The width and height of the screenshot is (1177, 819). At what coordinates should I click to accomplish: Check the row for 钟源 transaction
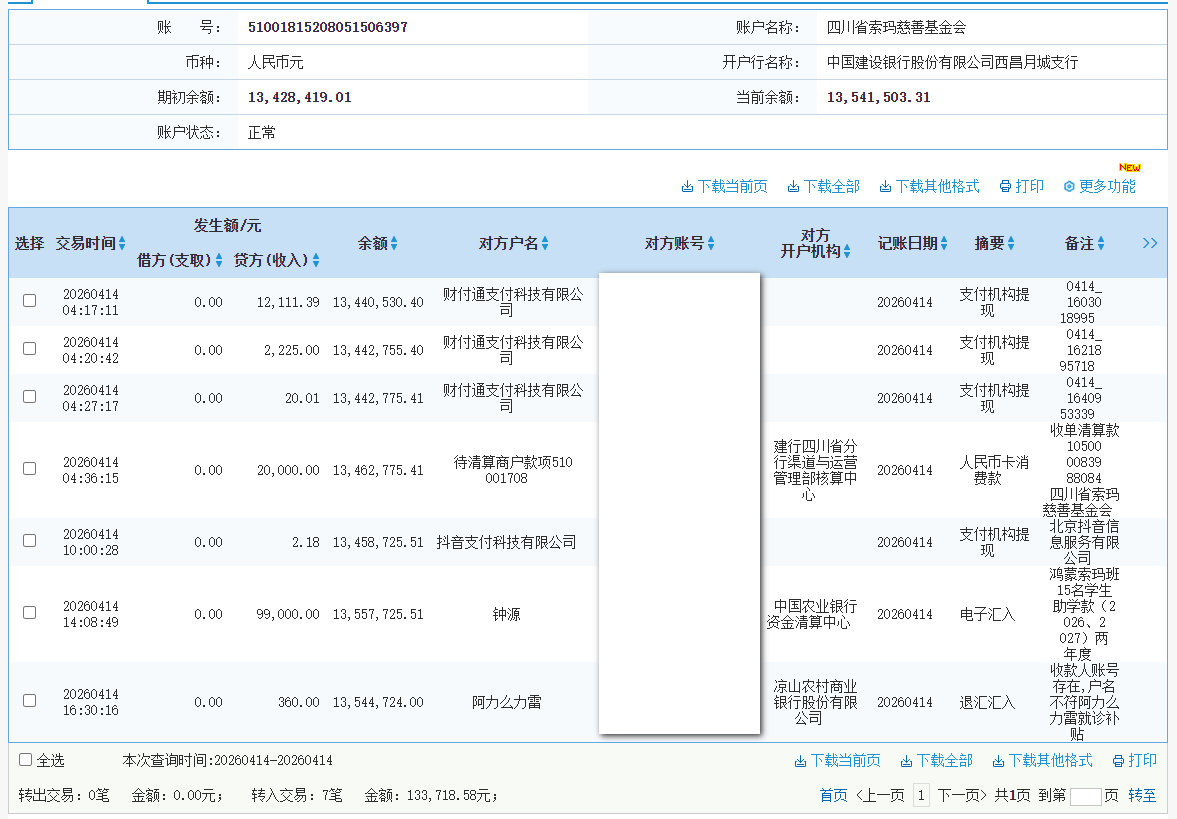click(x=29, y=613)
